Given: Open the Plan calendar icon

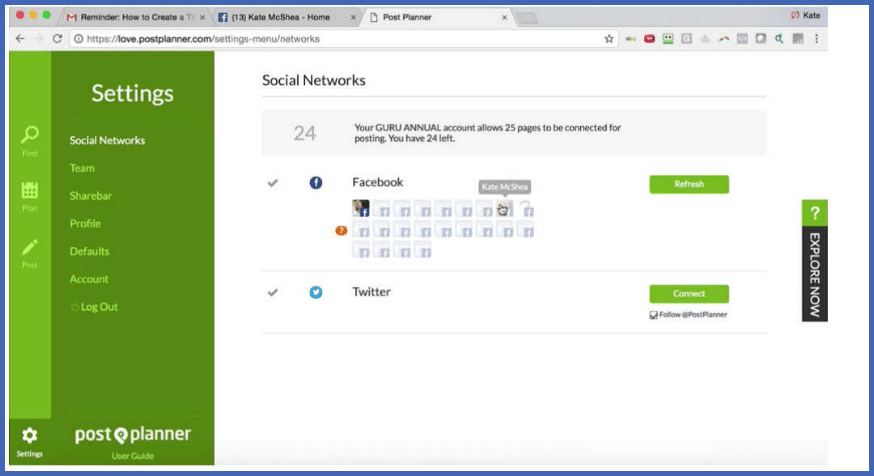Looking at the screenshot, I should coord(30,191).
